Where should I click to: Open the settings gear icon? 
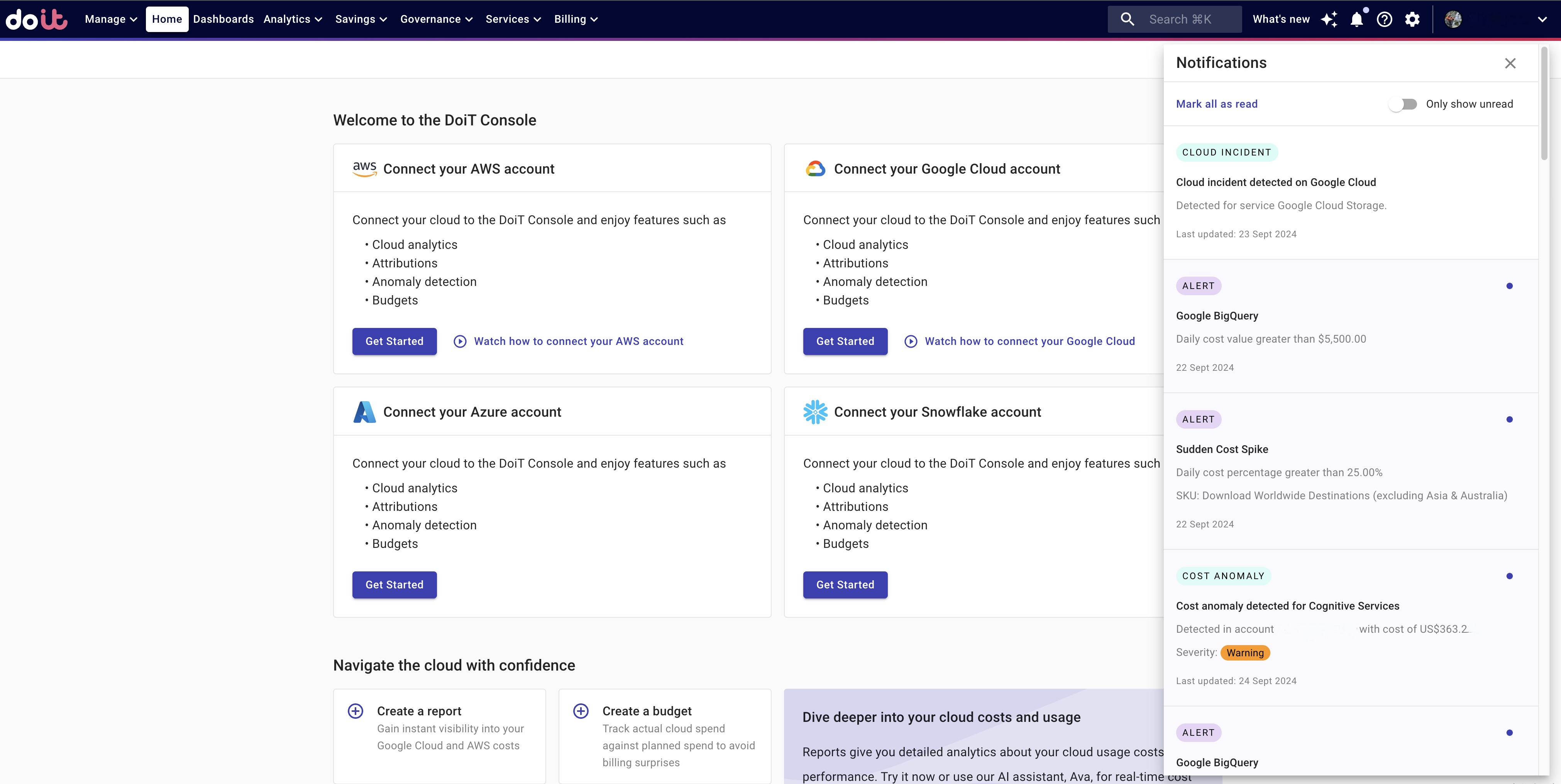[1412, 19]
